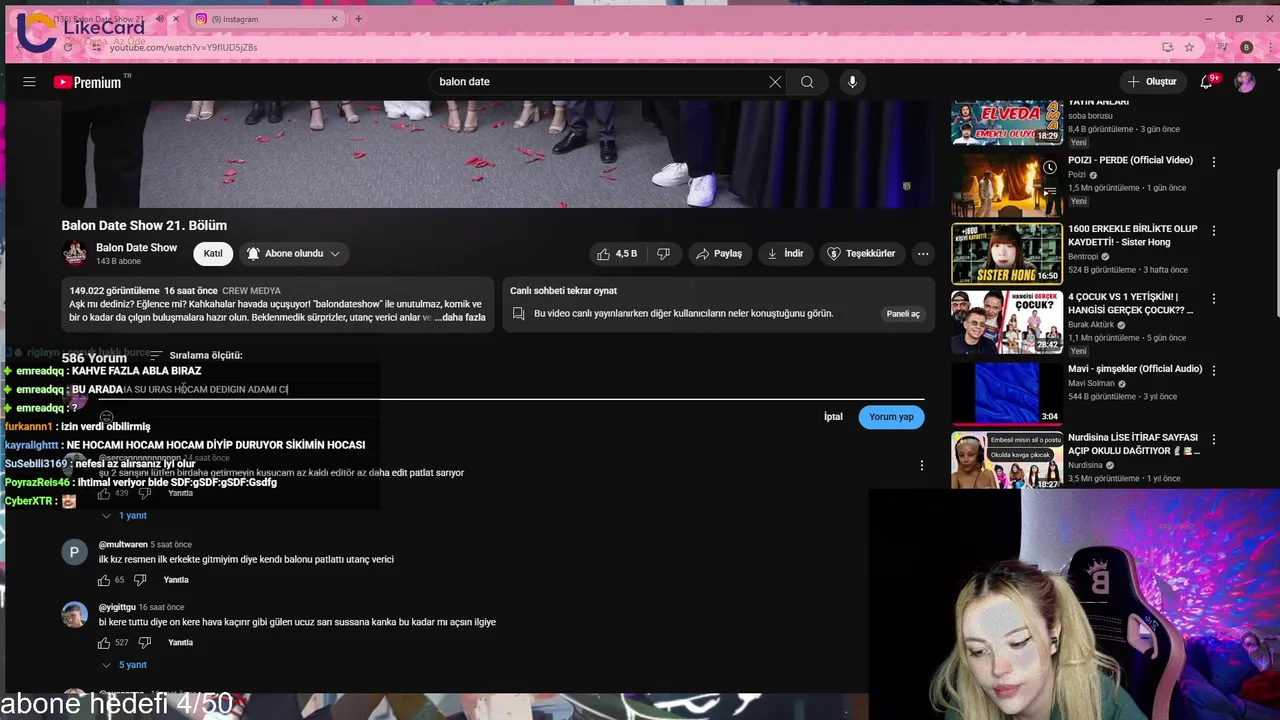
Task: Open the @yigittgu username link
Action: point(117,607)
